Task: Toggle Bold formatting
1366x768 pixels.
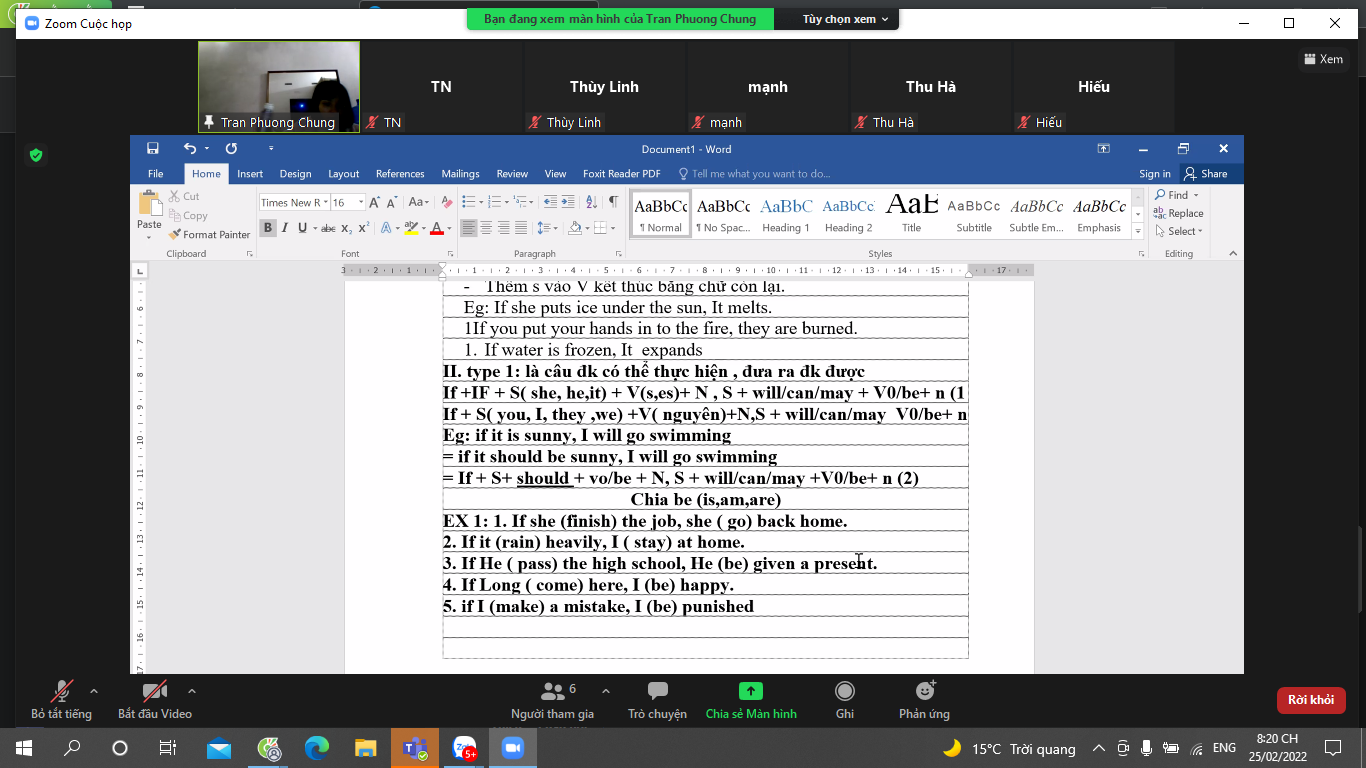Action: (268, 228)
